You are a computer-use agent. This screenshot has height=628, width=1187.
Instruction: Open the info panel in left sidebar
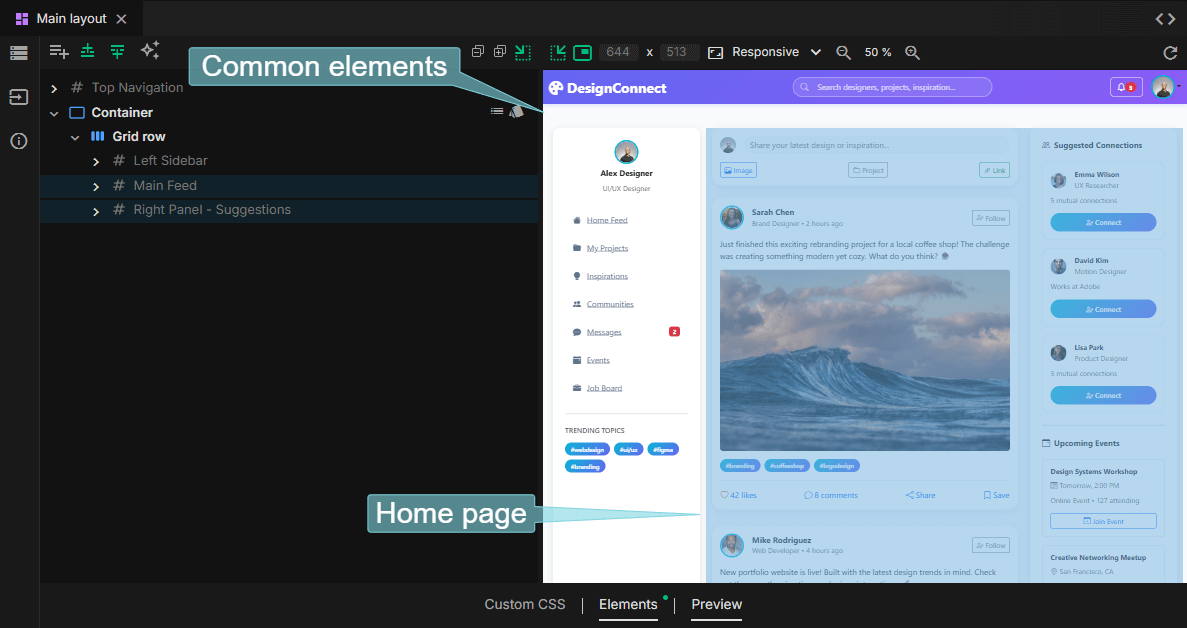point(19,141)
